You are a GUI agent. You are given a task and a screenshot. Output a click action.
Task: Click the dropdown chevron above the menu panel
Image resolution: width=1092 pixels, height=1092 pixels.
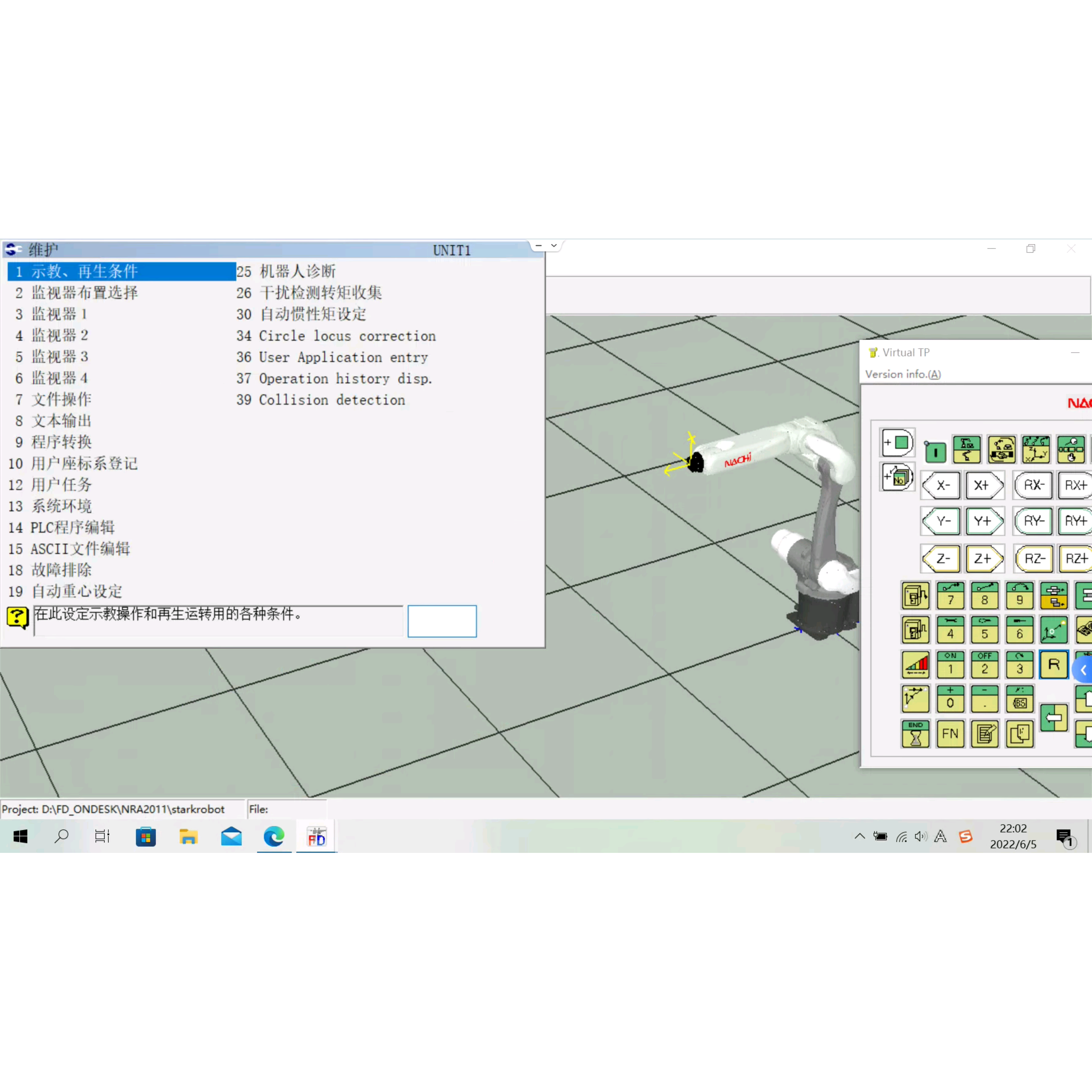click(554, 246)
